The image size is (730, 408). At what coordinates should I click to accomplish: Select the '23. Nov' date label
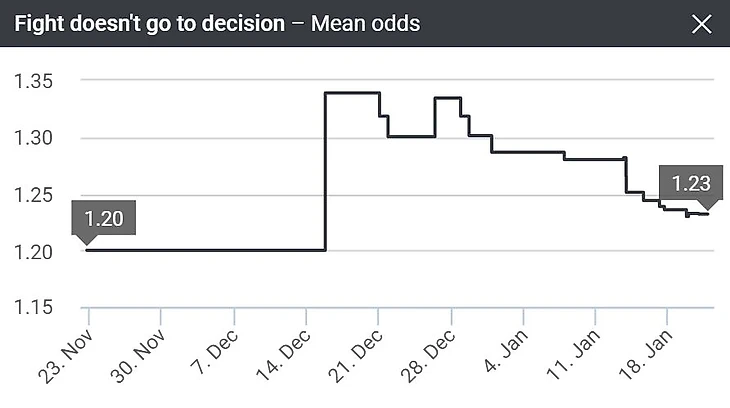click(70, 350)
